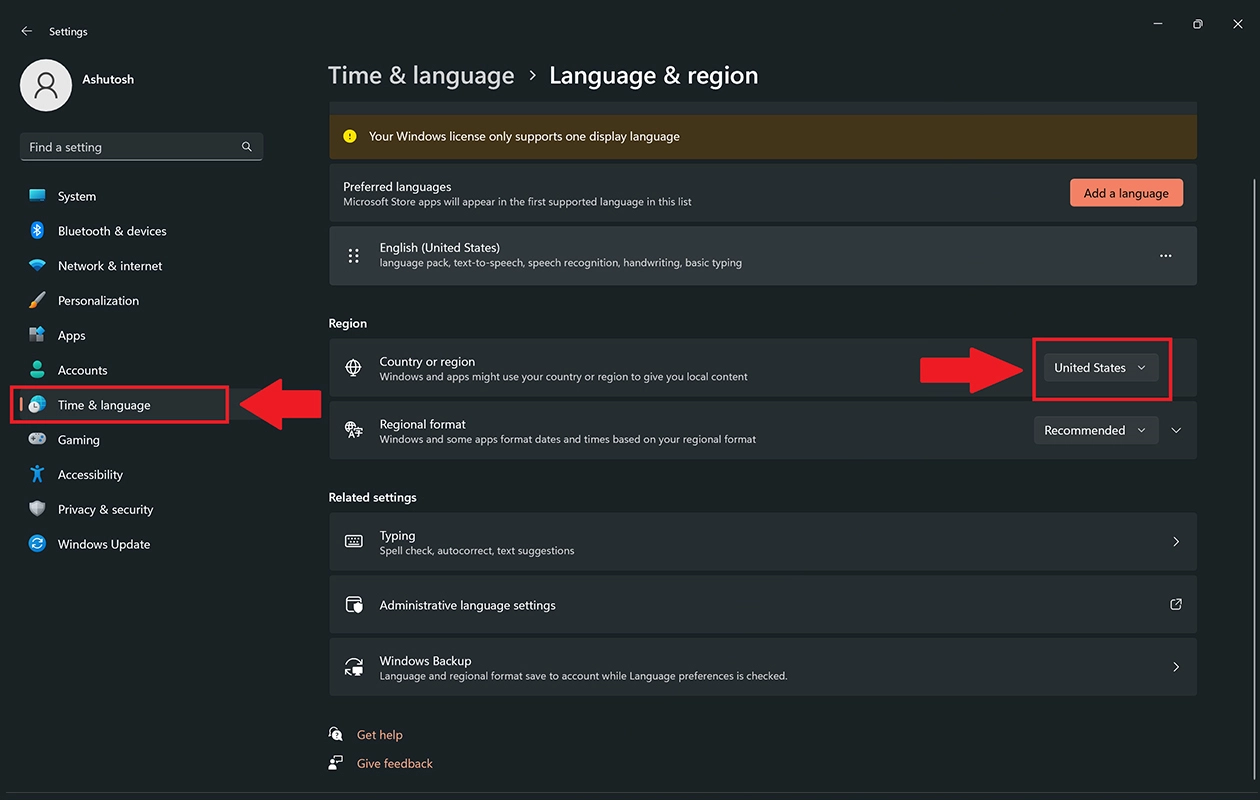Click the Gaming controller icon
The width and height of the screenshot is (1260, 800).
[37, 440]
